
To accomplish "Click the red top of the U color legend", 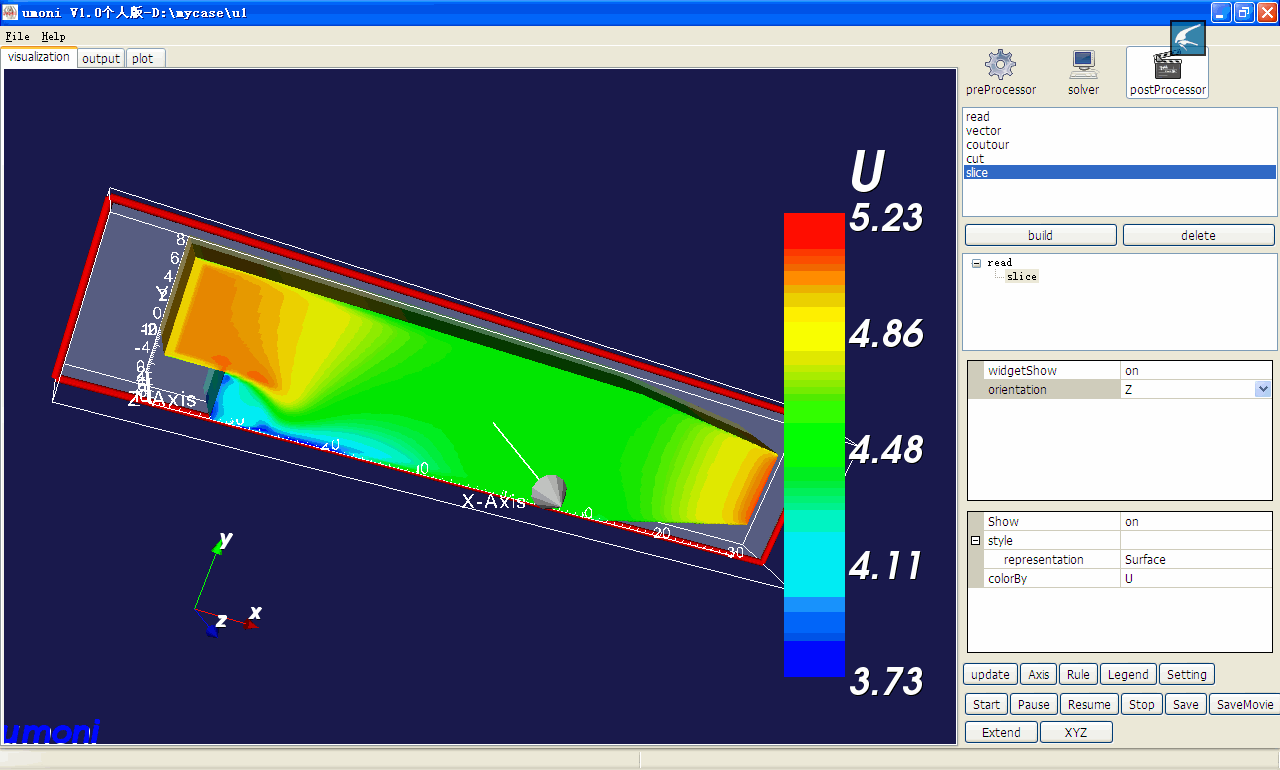I will (x=814, y=228).
